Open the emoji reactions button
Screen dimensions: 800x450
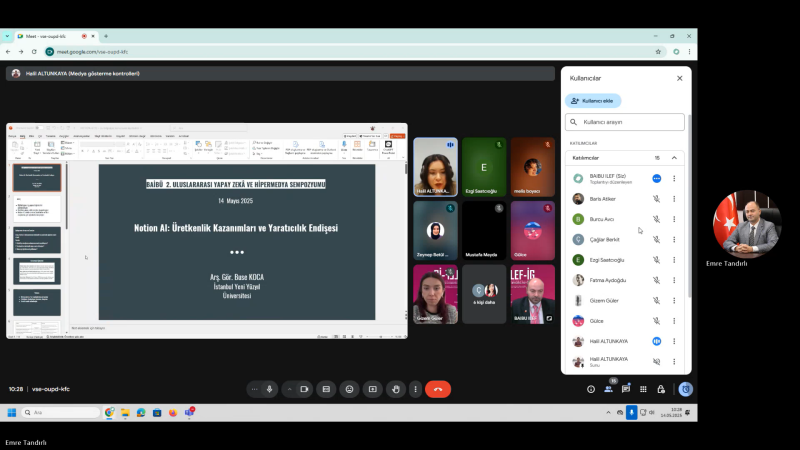349,389
